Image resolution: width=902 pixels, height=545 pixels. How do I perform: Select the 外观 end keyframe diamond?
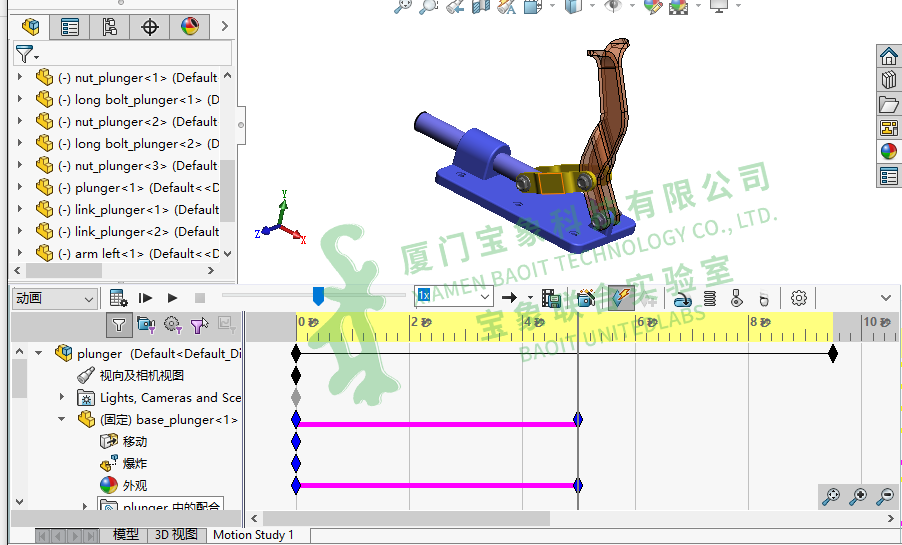pos(578,485)
